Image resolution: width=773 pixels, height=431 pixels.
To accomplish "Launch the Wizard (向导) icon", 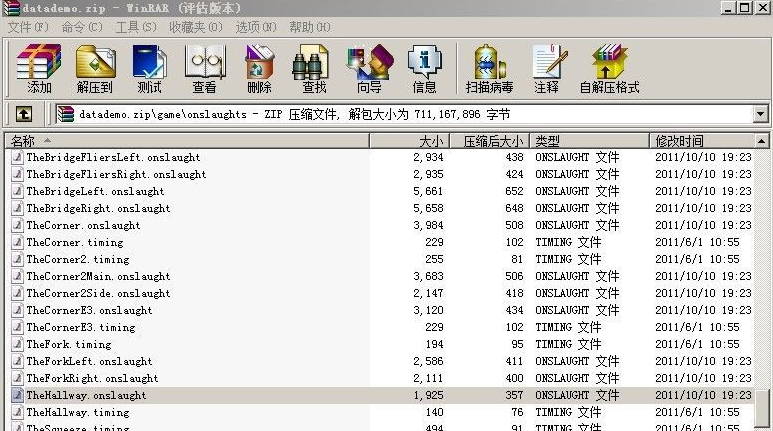I will 369,68.
